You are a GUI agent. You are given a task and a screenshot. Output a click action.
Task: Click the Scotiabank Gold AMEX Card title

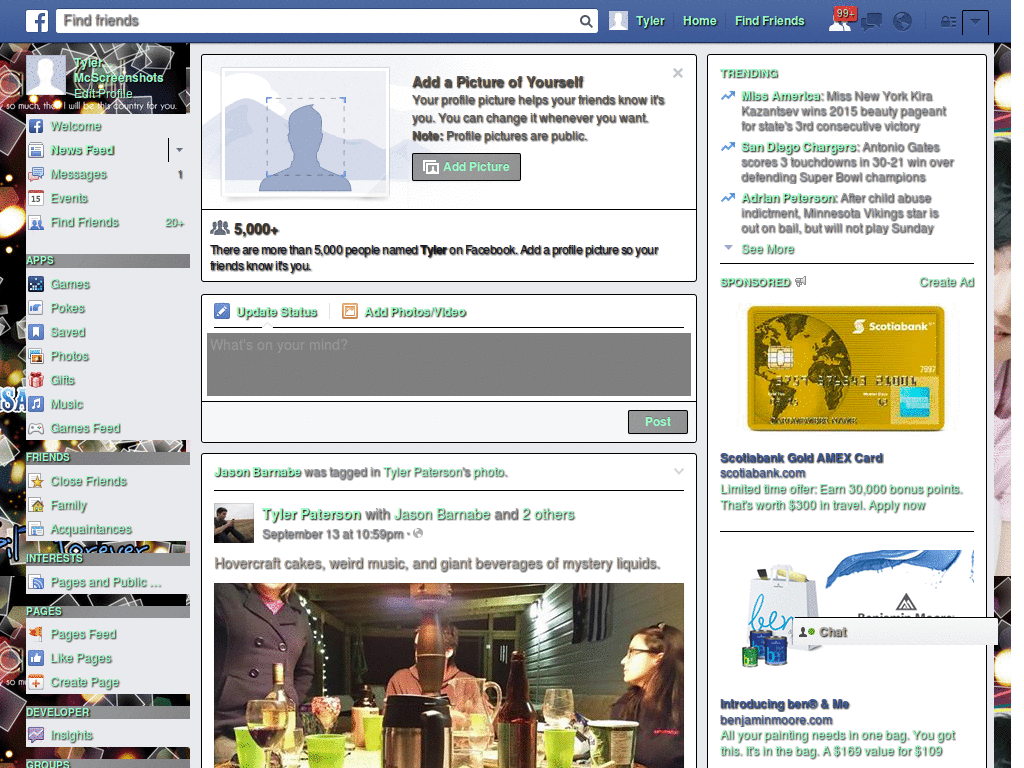pyautogui.click(x=801, y=458)
